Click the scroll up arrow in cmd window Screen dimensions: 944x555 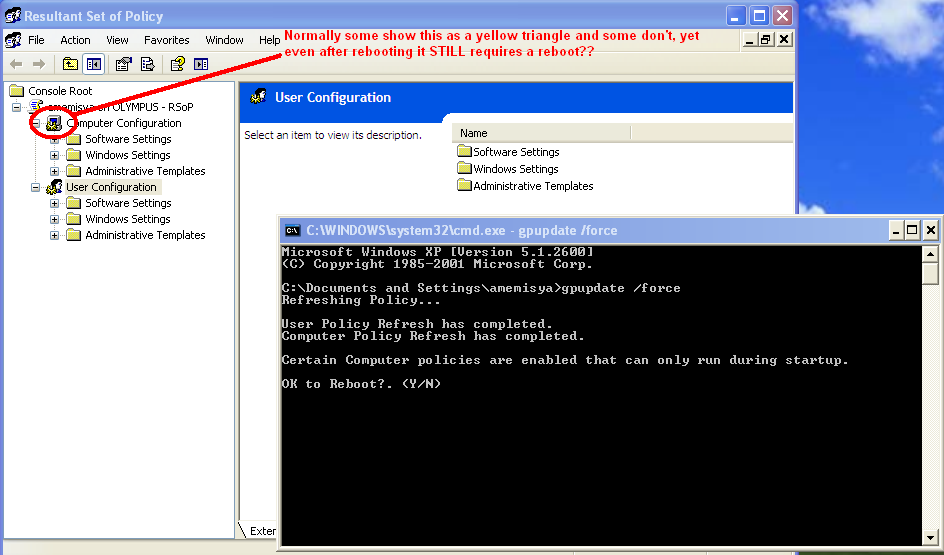pyautogui.click(x=930, y=254)
